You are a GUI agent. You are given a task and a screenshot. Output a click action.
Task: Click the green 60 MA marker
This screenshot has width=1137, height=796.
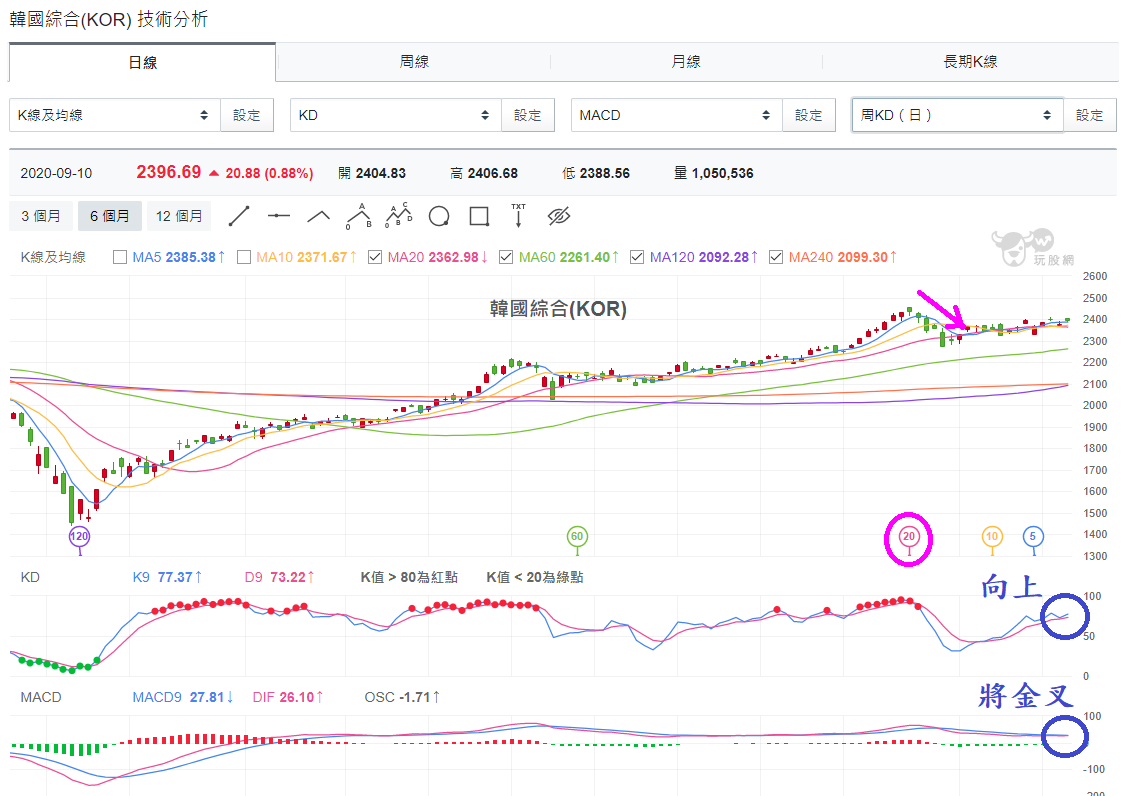tap(576, 536)
